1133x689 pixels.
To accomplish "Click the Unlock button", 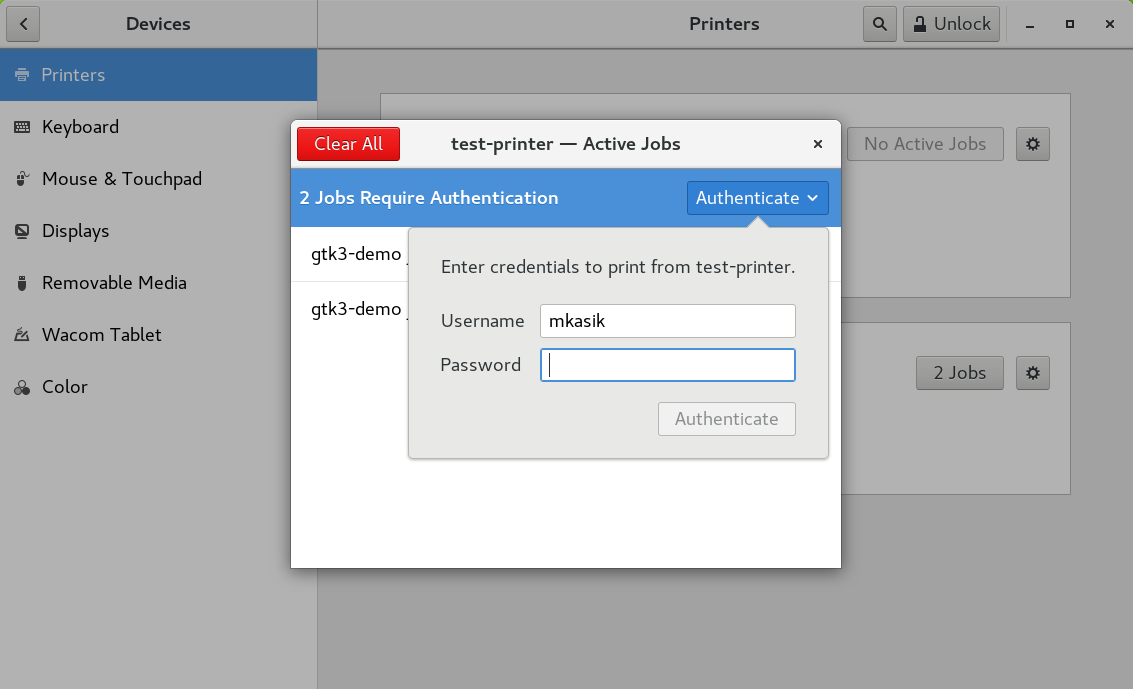I will pos(951,24).
